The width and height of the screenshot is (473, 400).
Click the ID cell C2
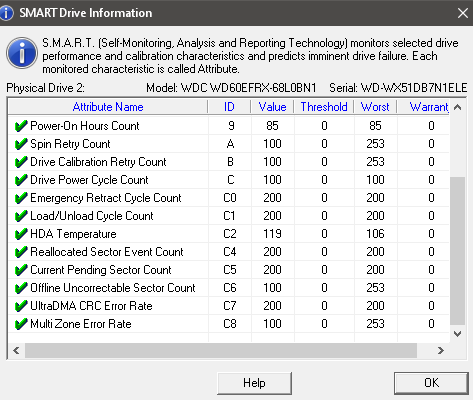pos(230,234)
